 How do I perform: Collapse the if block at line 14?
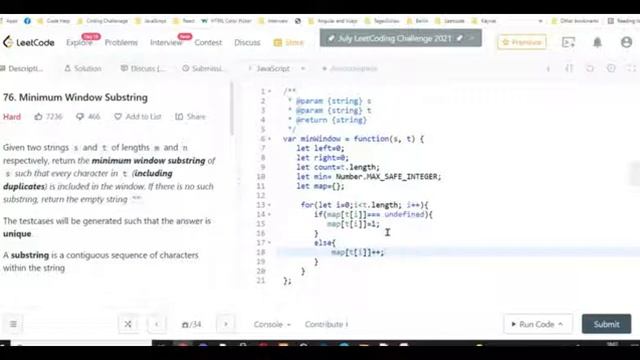coord(270,214)
